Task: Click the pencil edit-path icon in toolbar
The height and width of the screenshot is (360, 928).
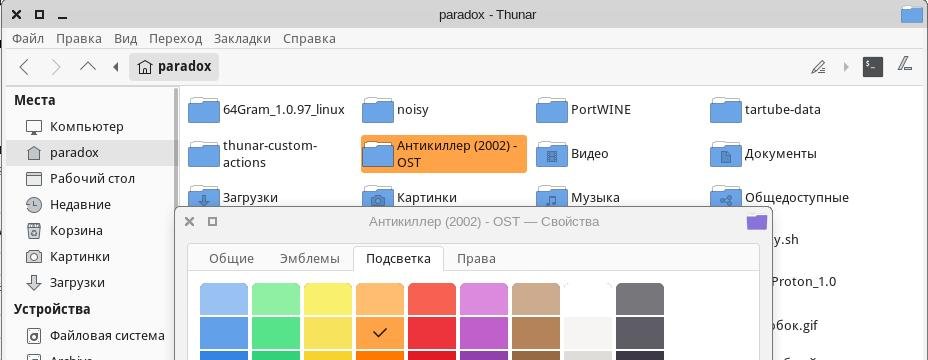Action: click(x=819, y=67)
